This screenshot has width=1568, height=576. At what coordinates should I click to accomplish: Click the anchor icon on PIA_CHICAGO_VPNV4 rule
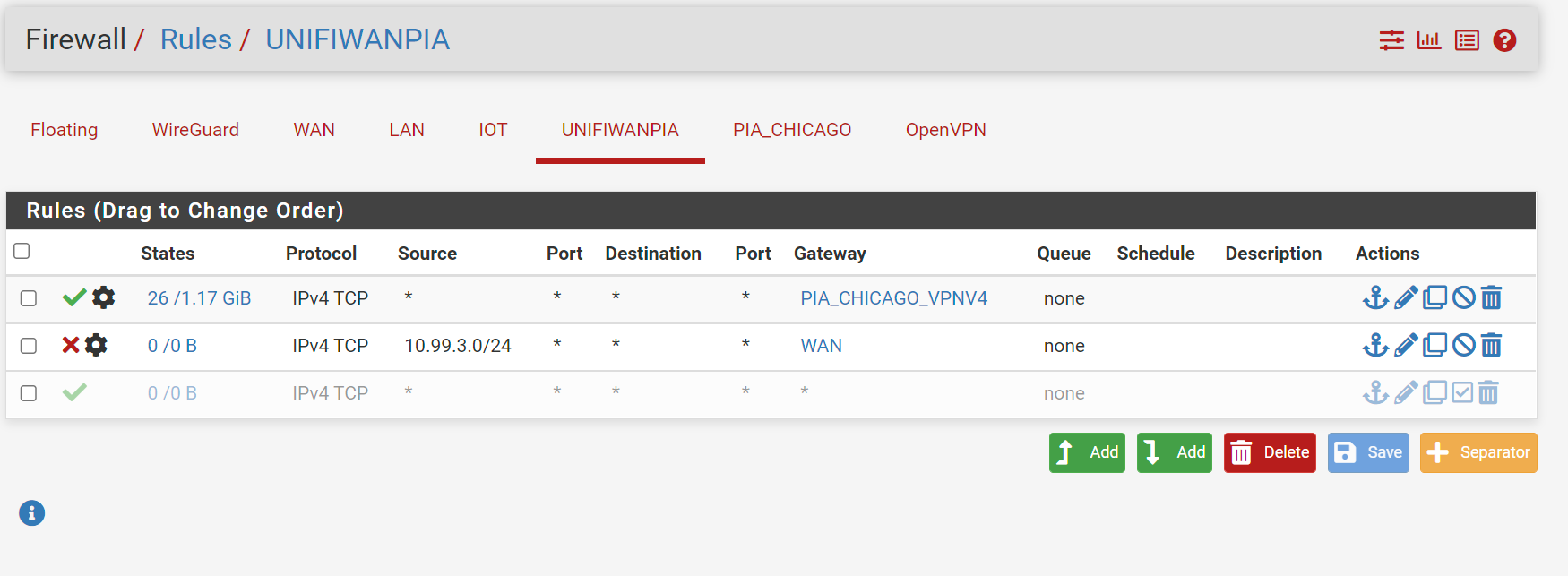[1375, 297]
